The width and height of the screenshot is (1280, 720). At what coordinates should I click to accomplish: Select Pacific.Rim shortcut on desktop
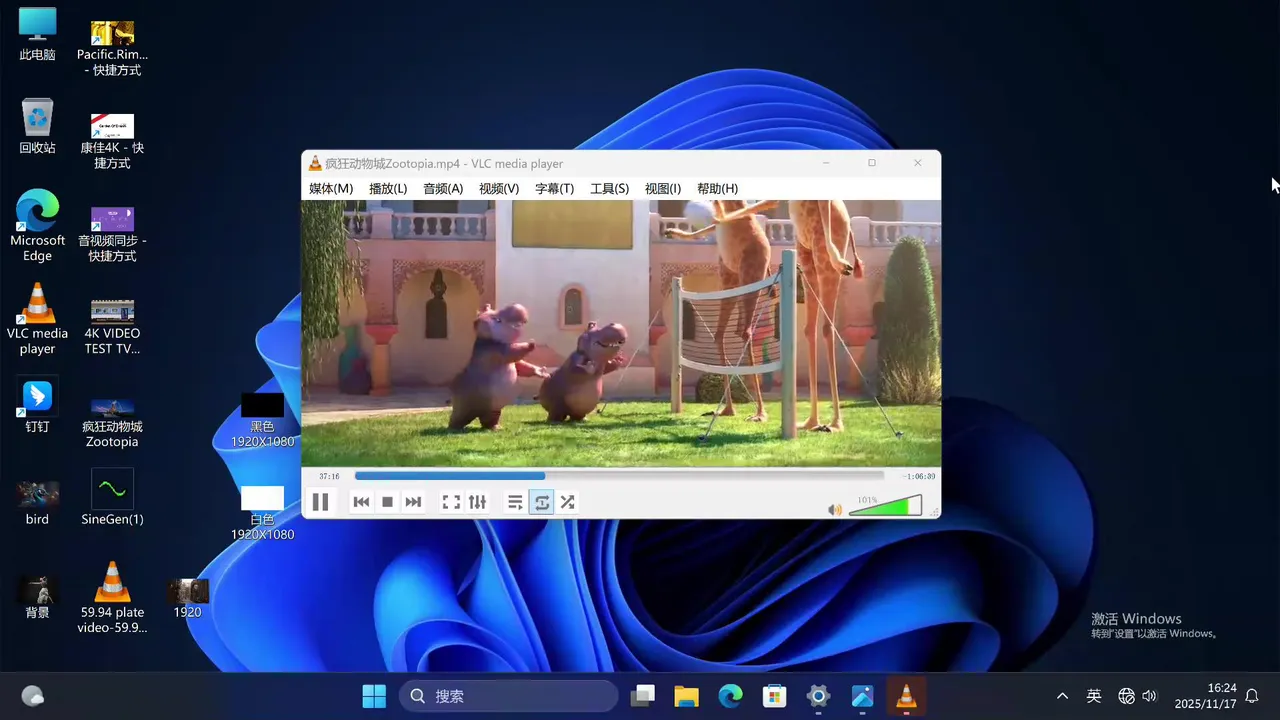point(112,48)
